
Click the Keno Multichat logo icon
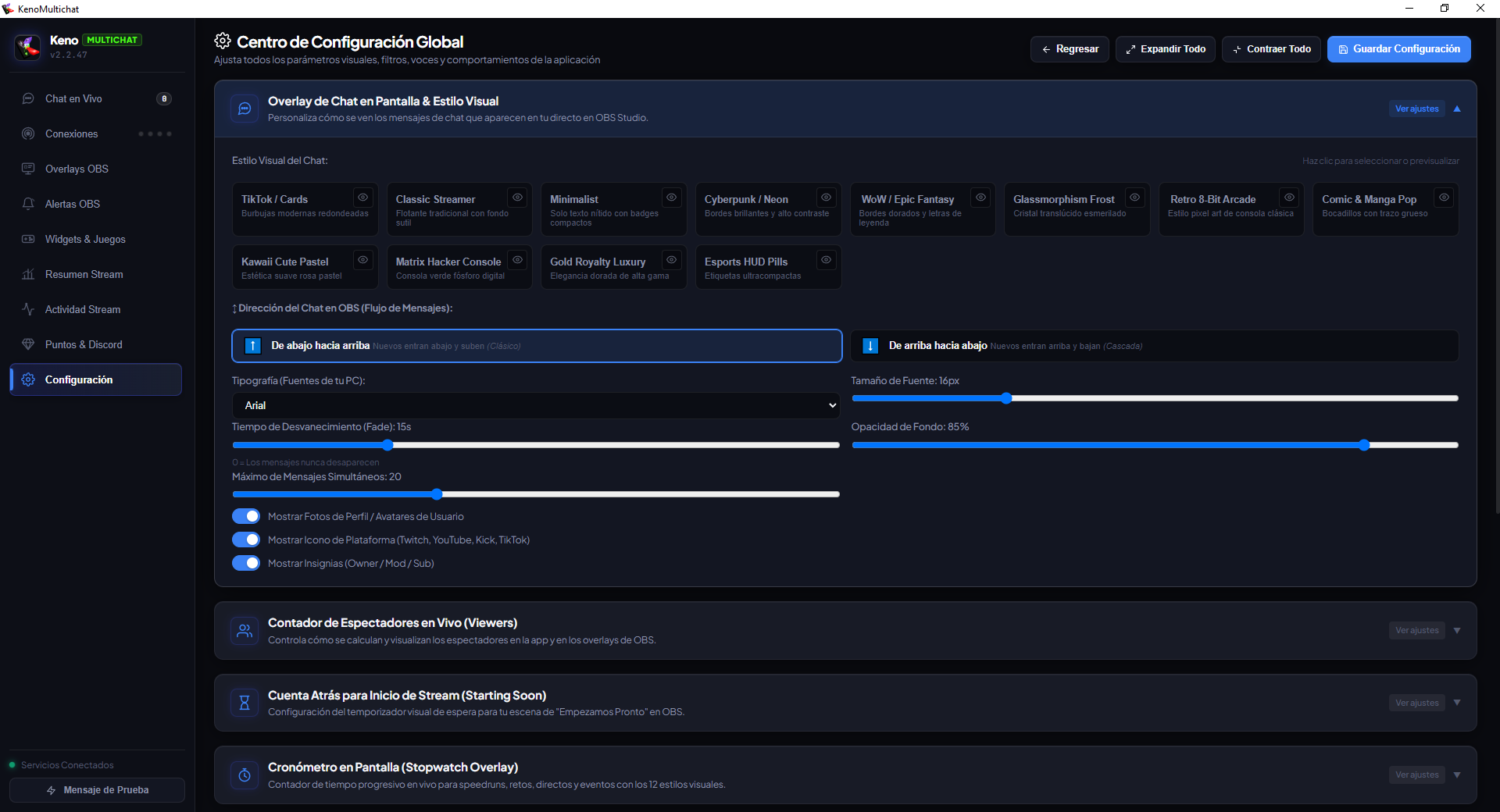pos(28,47)
